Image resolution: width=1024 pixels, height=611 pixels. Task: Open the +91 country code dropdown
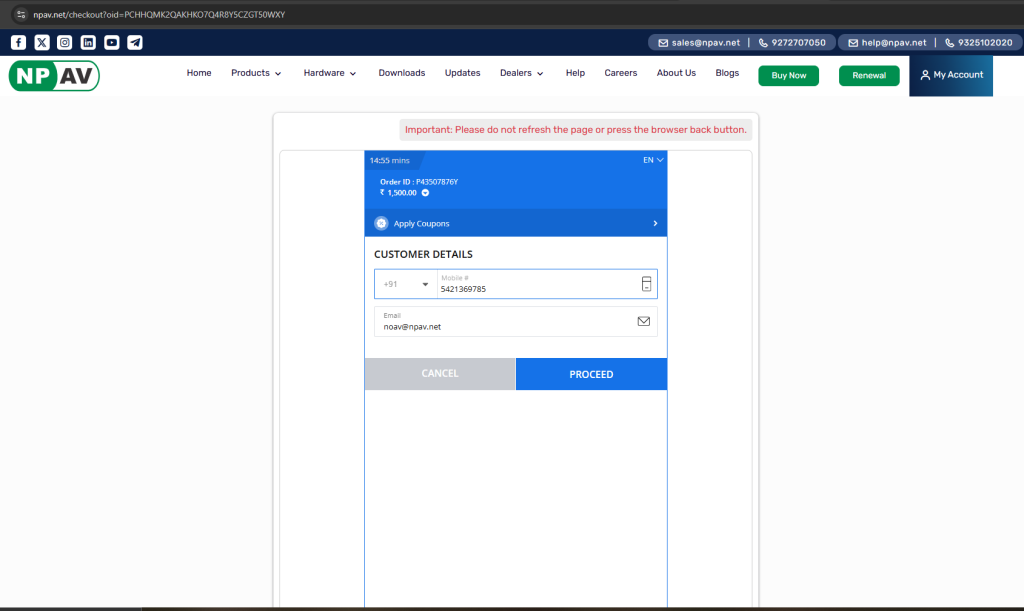click(405, 284)
